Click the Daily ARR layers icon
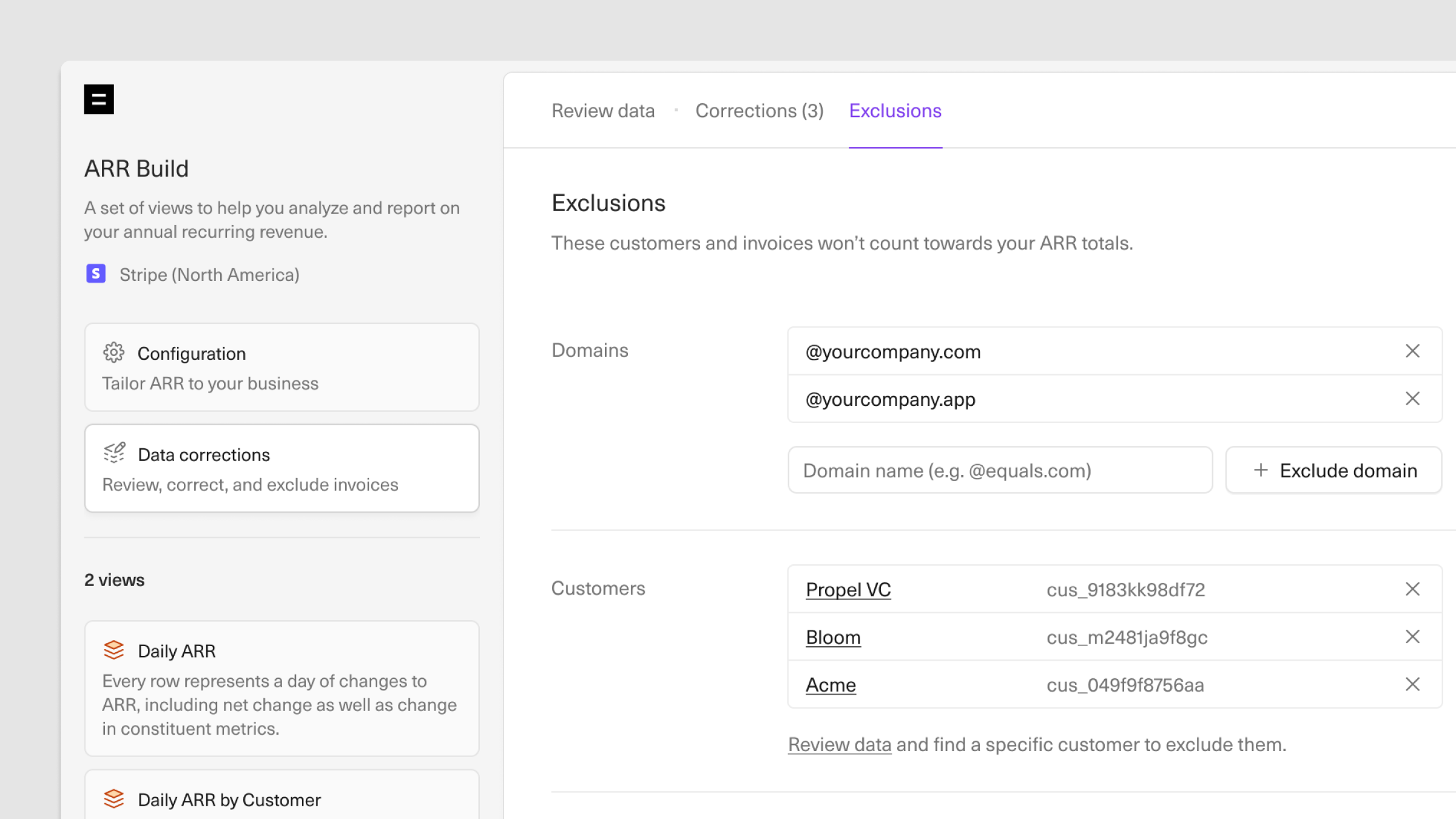The image size is (1456, 819). pyautogui.click(x=113, y=650)
